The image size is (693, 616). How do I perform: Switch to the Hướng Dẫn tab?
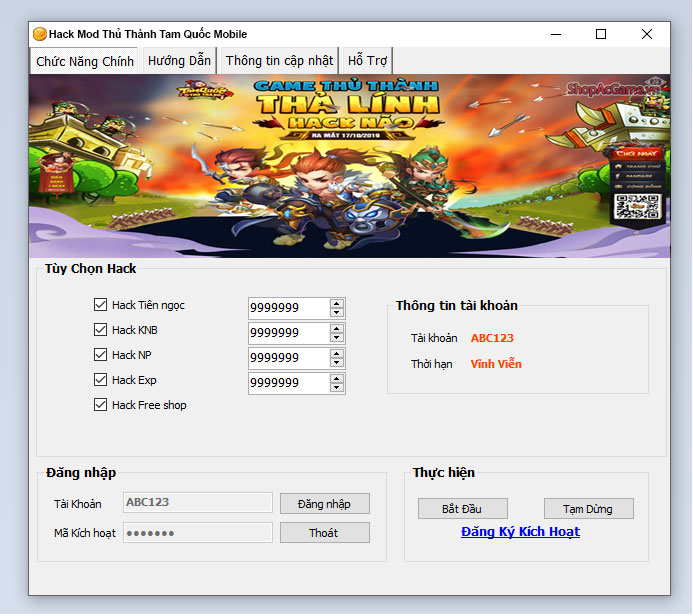[x=179, y=61]
